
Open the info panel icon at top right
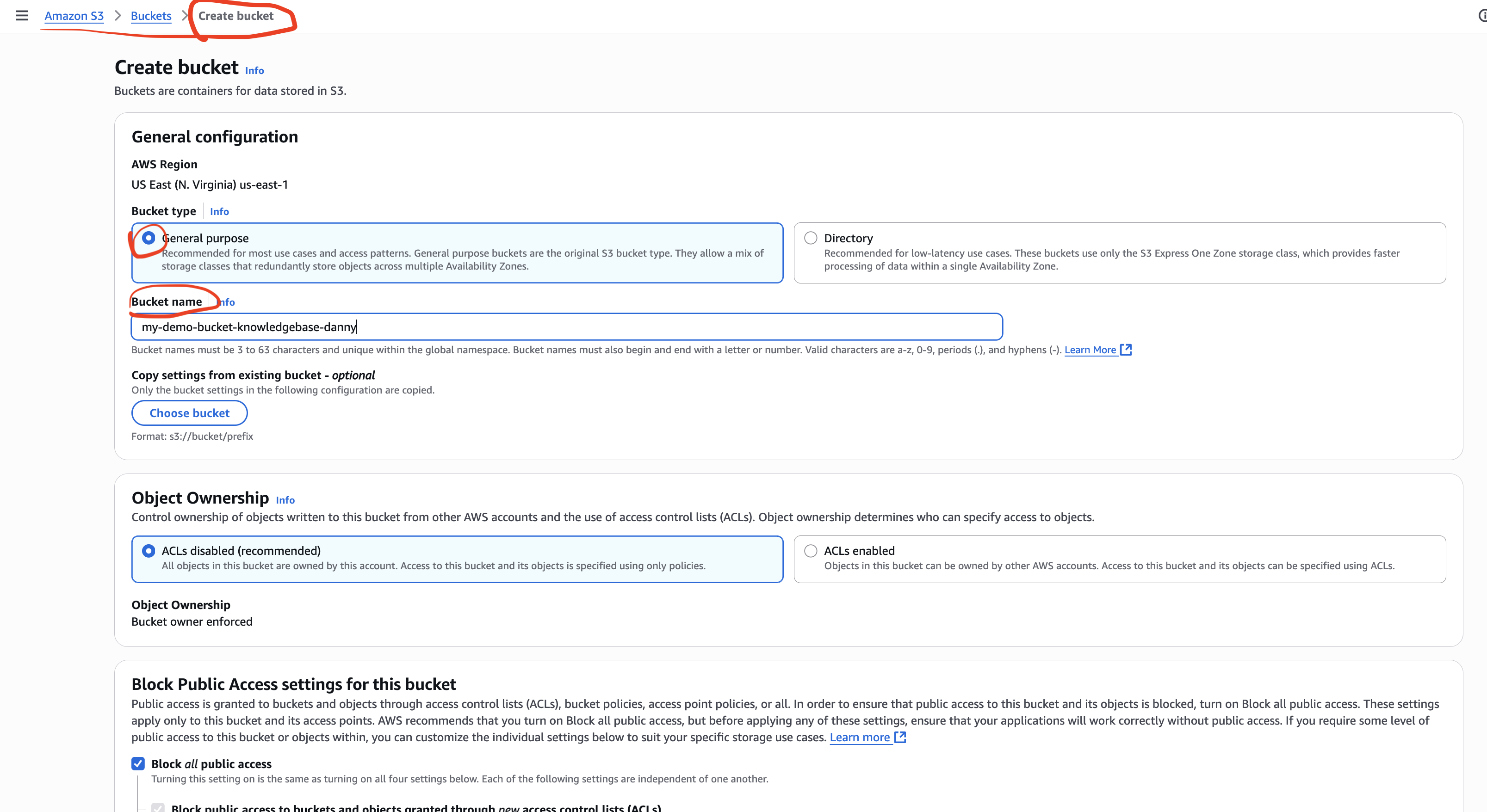1482,16
